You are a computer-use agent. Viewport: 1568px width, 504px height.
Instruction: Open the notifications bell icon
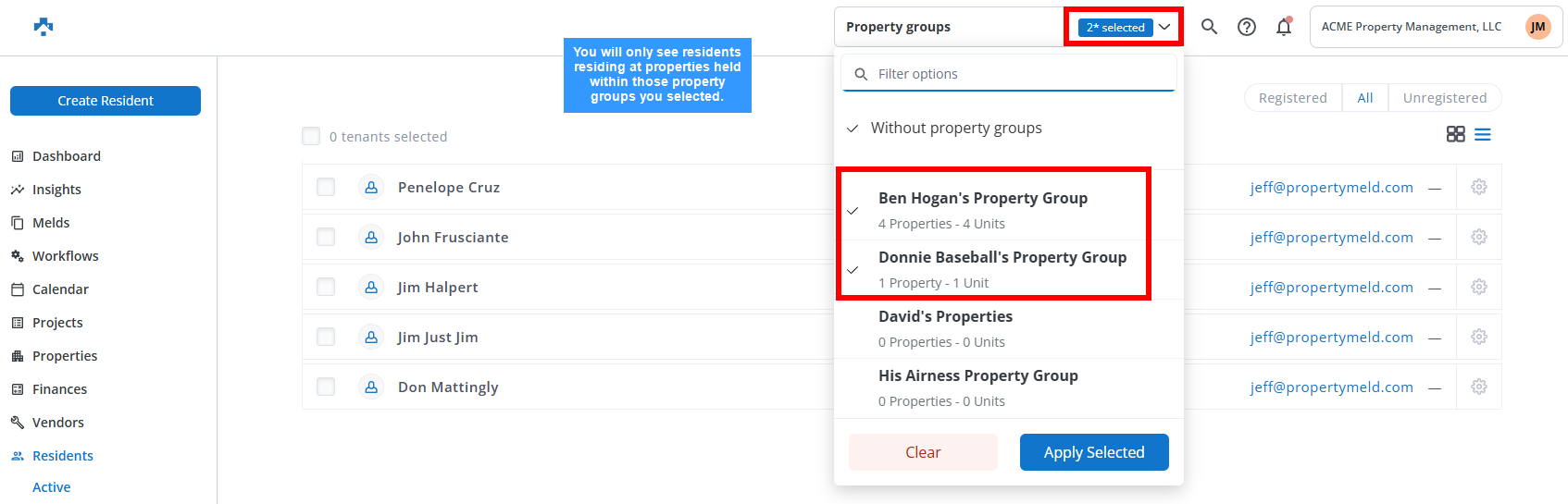pyautogui.click(x=1284, y=27)
